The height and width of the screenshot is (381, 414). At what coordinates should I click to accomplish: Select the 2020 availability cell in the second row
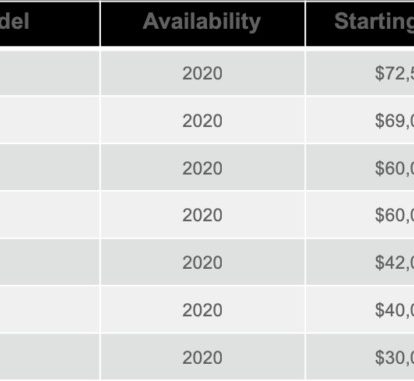click(202, 120)
